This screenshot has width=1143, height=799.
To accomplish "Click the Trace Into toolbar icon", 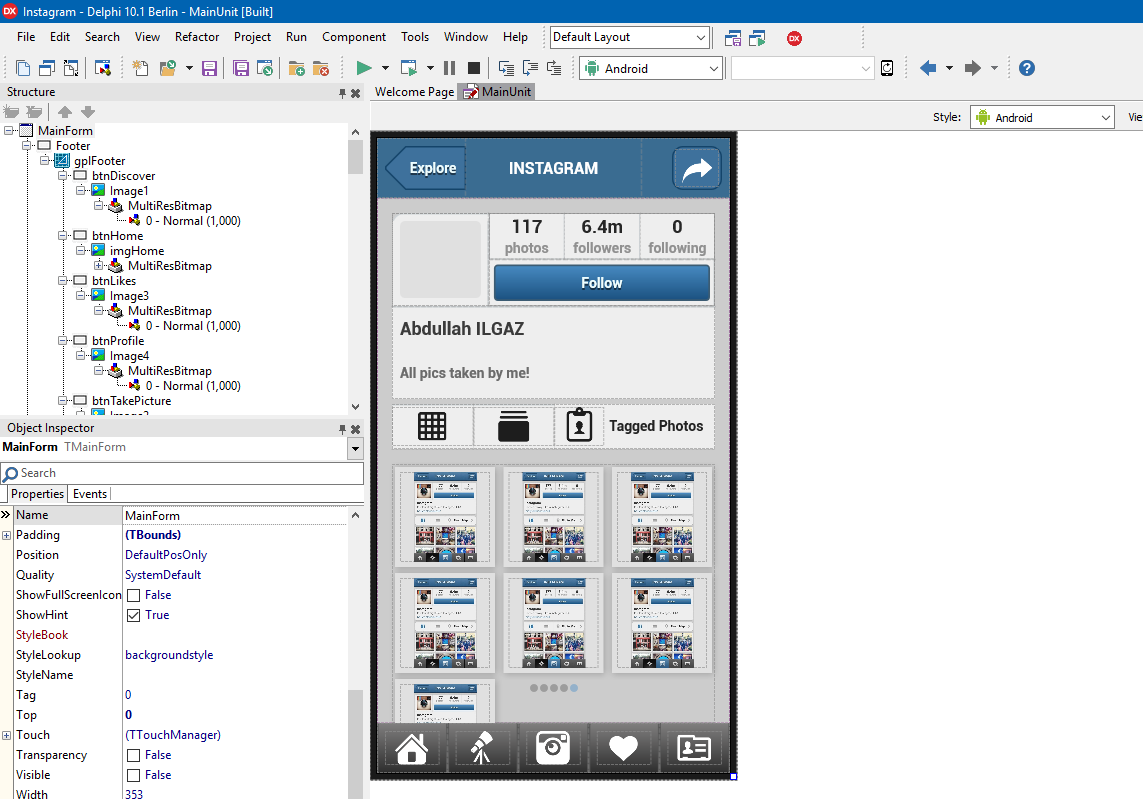I will [506, 69].
